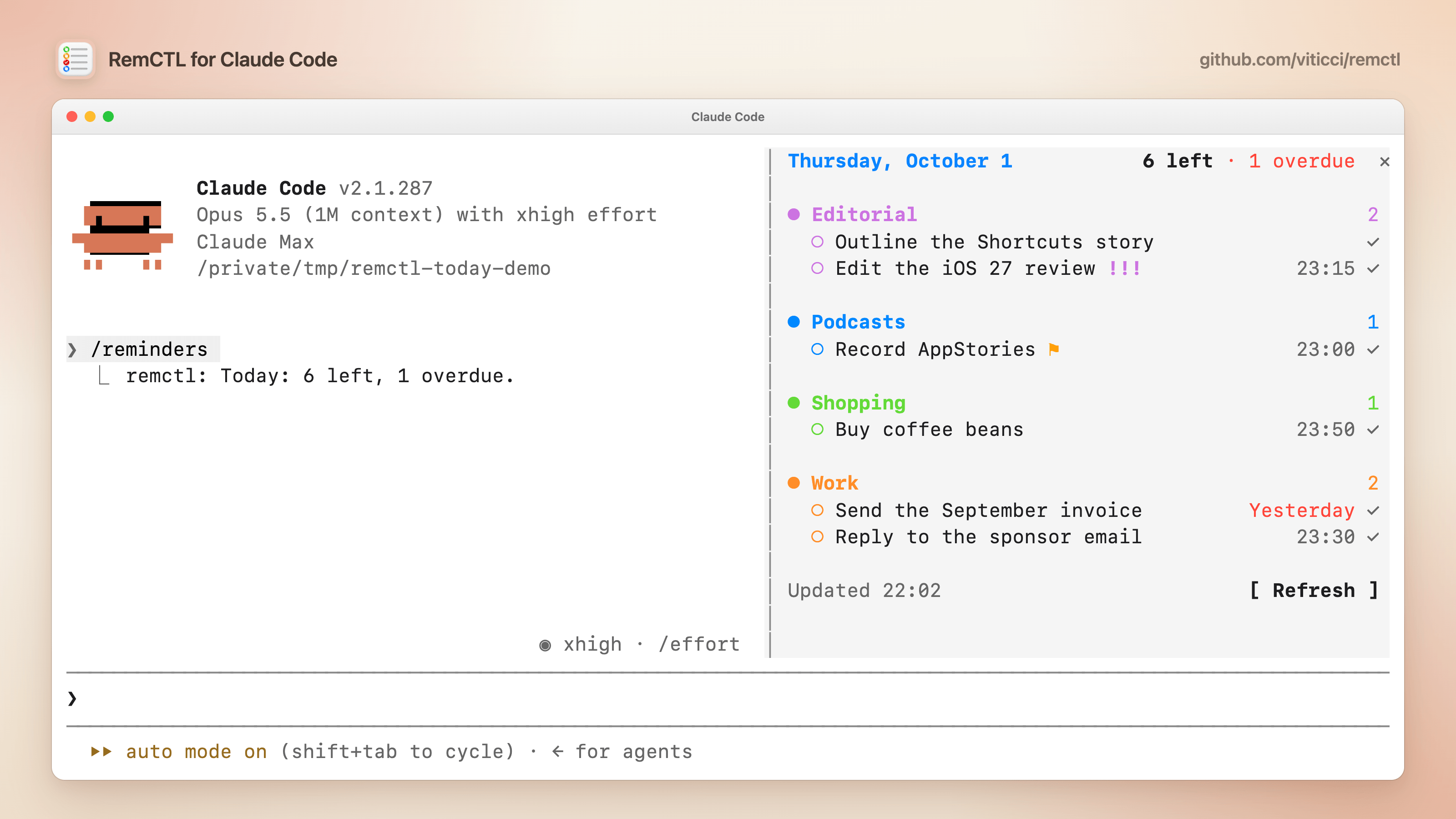Toggle circle for Reply to the sponsor email
The image size is (1456, 819).
coord(817,537)
